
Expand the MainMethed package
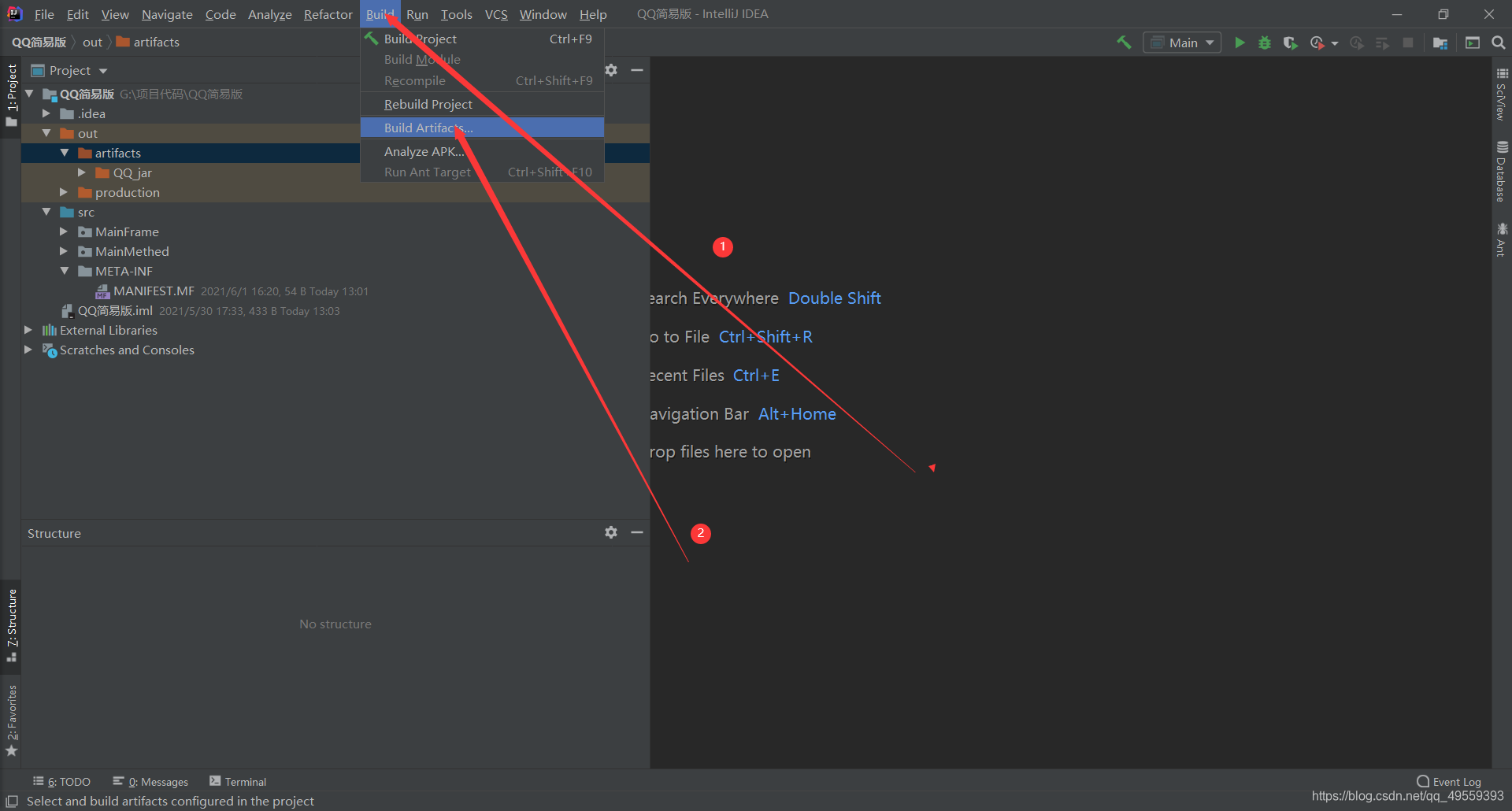click(64, 251)
